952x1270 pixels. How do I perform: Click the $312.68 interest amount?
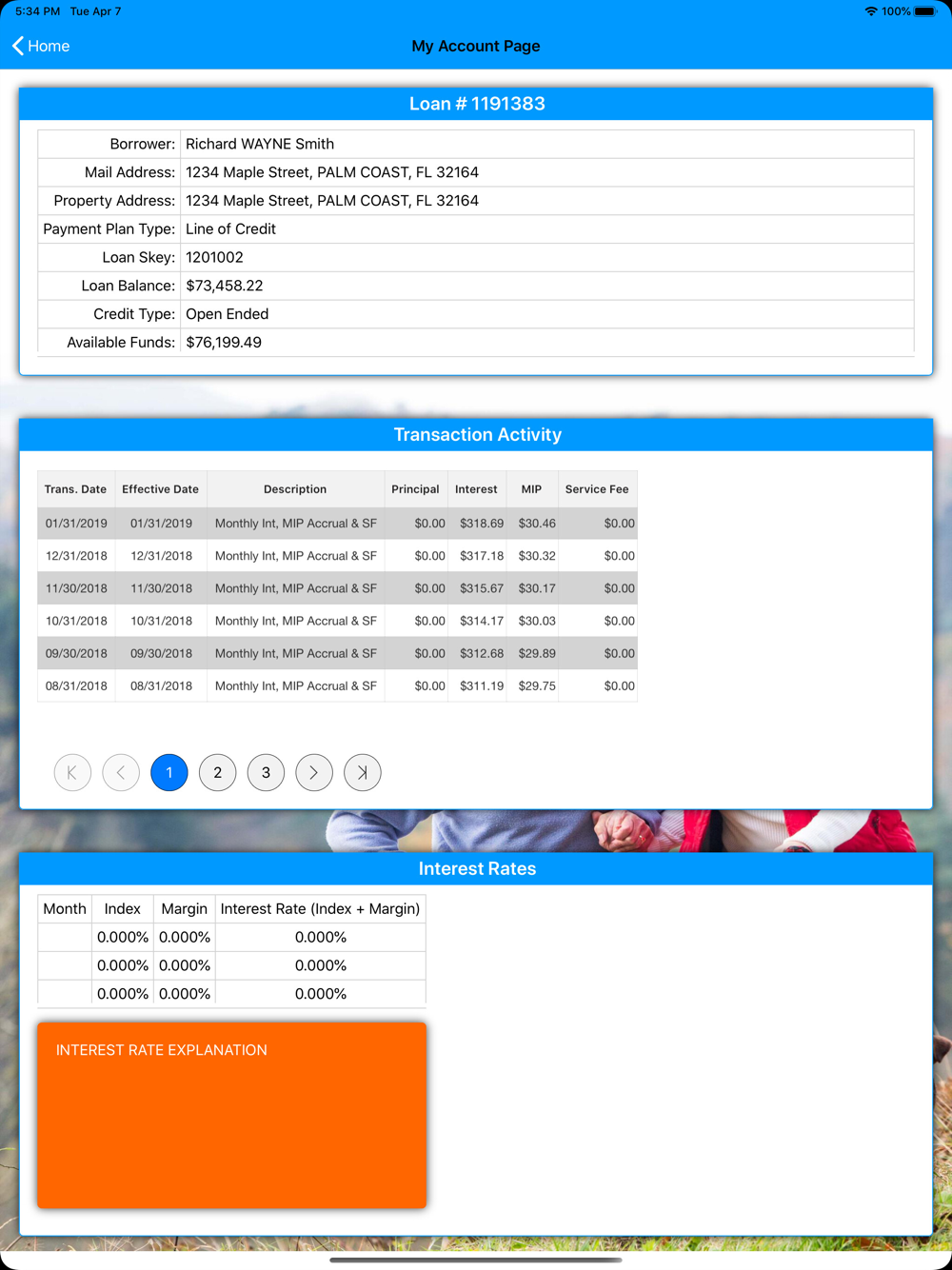coord(482,653)
